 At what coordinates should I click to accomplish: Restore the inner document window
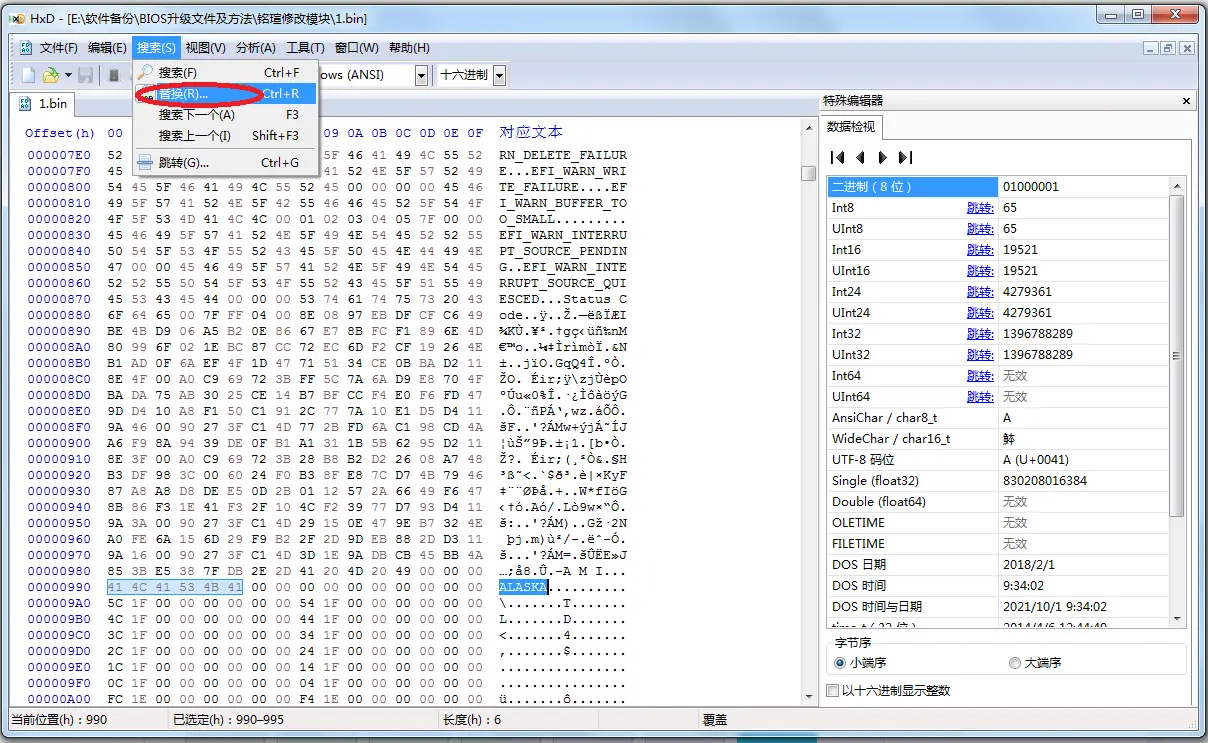(1167, 48)
